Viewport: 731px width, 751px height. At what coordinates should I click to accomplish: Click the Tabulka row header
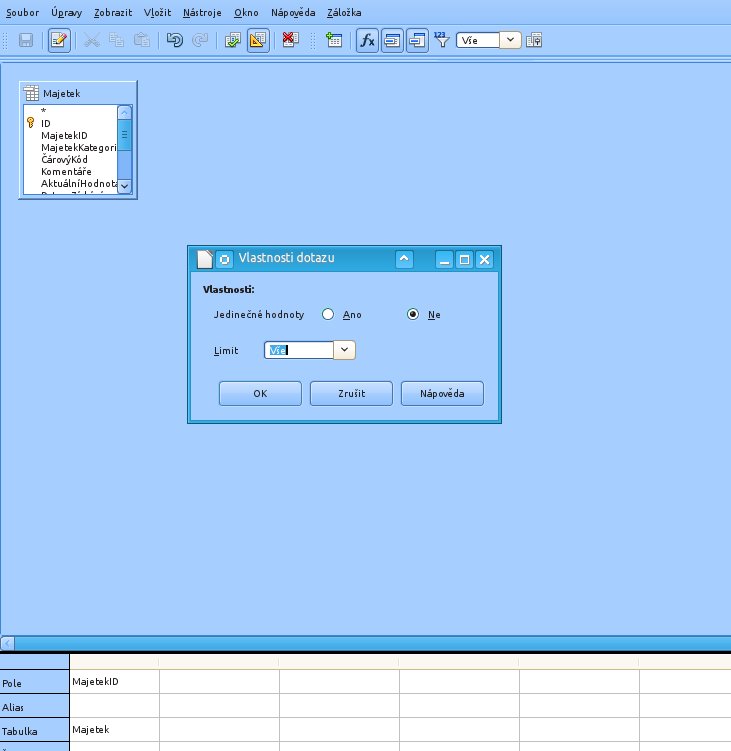[x=34, y=730]
